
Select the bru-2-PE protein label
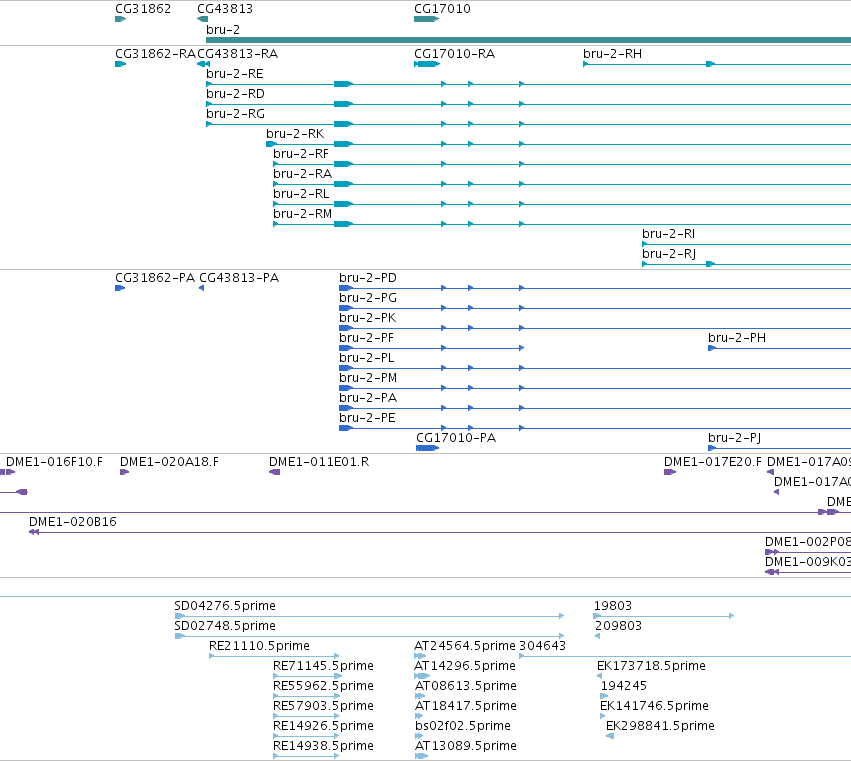367,418
